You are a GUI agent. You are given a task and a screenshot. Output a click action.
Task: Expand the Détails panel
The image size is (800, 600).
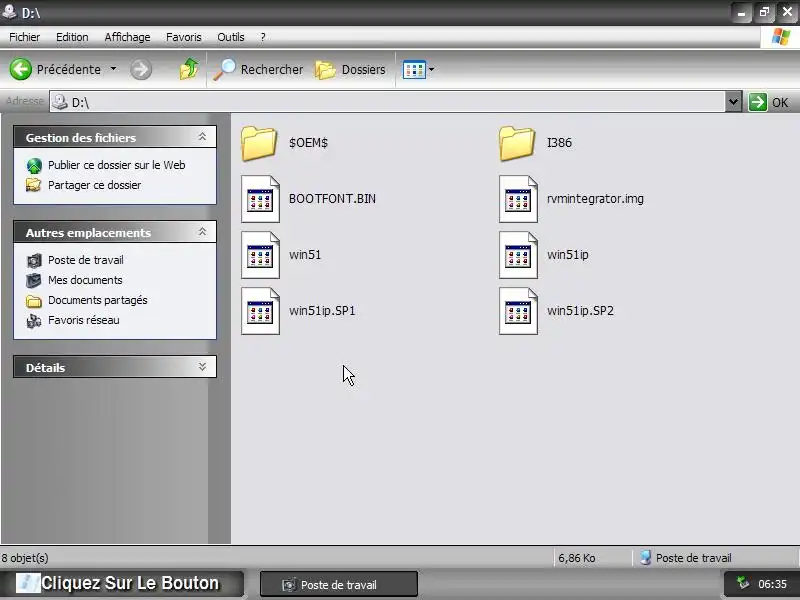203,367
